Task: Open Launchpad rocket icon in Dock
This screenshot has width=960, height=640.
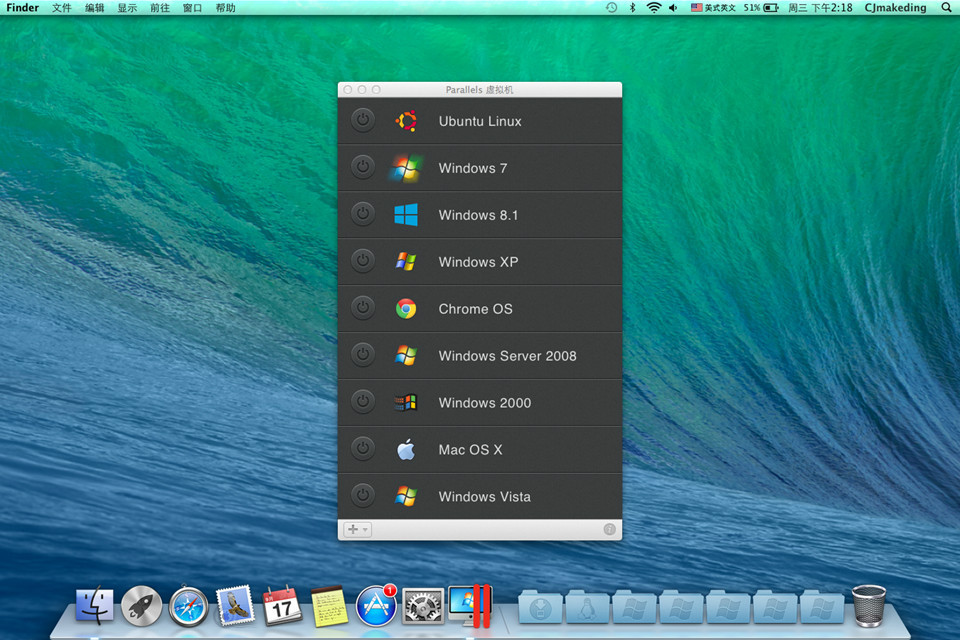Action: click(x=141, y=606)
